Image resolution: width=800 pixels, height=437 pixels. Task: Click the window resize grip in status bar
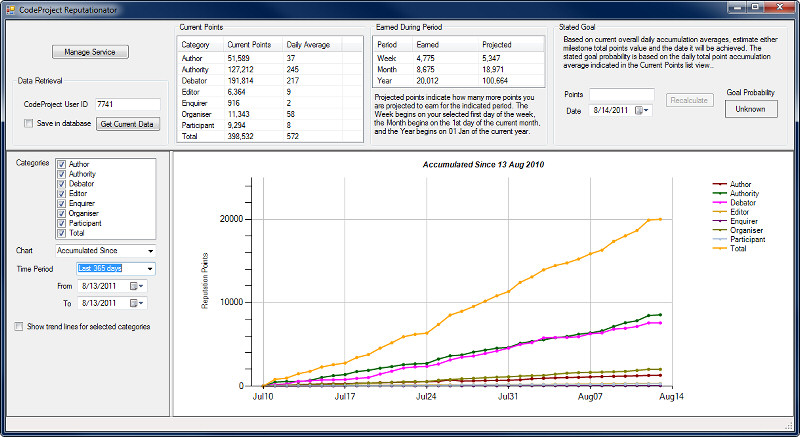(x=789, y=425)
